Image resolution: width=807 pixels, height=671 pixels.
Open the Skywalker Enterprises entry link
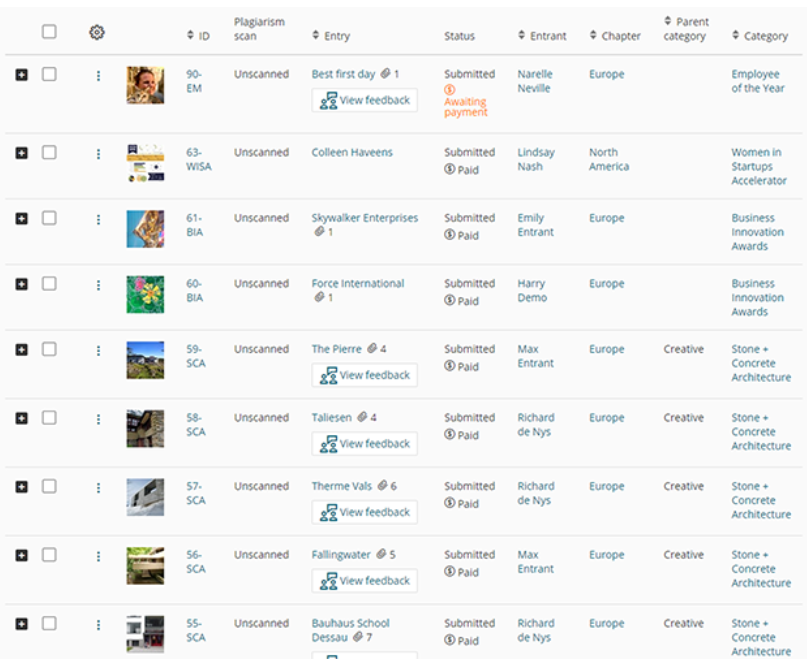coord(364,218)
